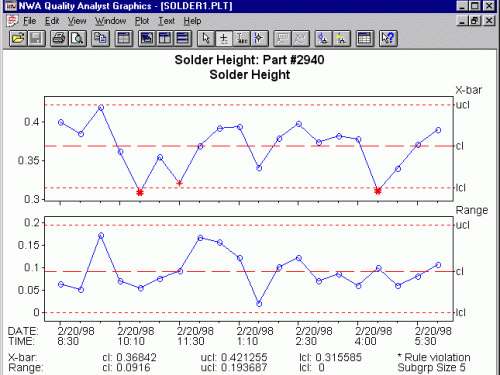
Task: Click the 'Solder Height' subtitle text
Action: click(250, 75)
